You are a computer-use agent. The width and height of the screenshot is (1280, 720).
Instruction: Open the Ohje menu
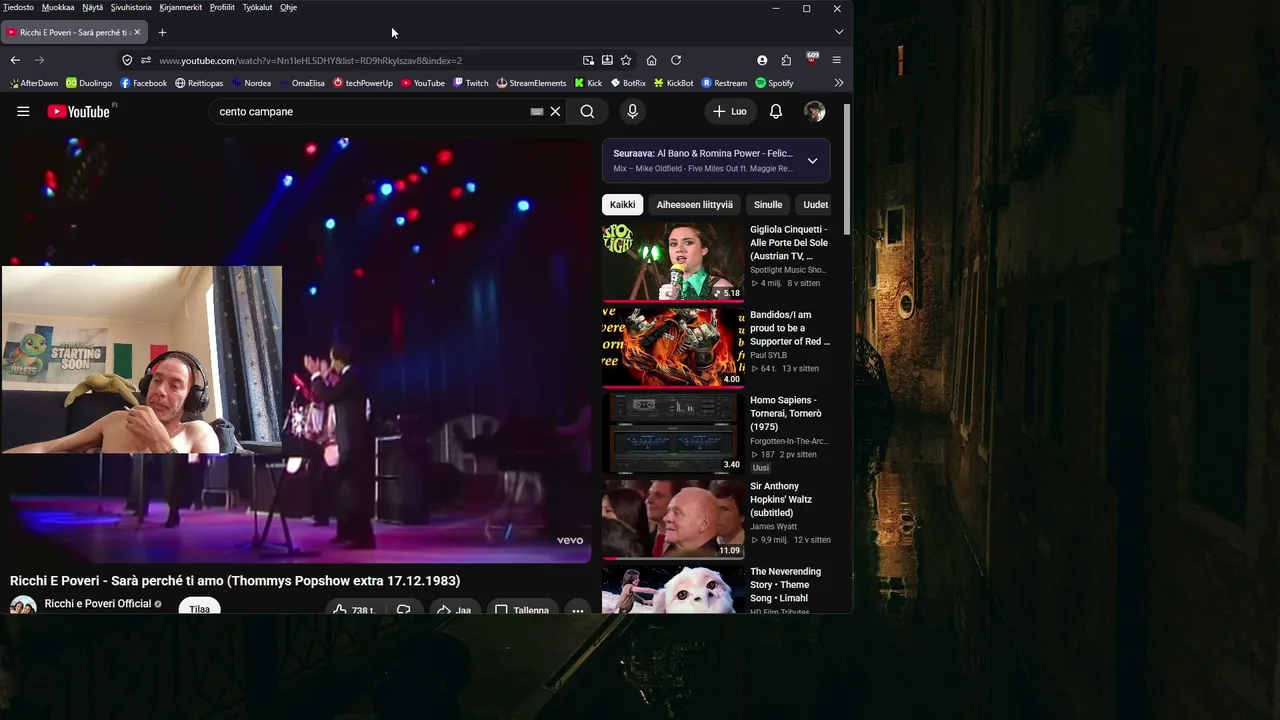[288, 7]
